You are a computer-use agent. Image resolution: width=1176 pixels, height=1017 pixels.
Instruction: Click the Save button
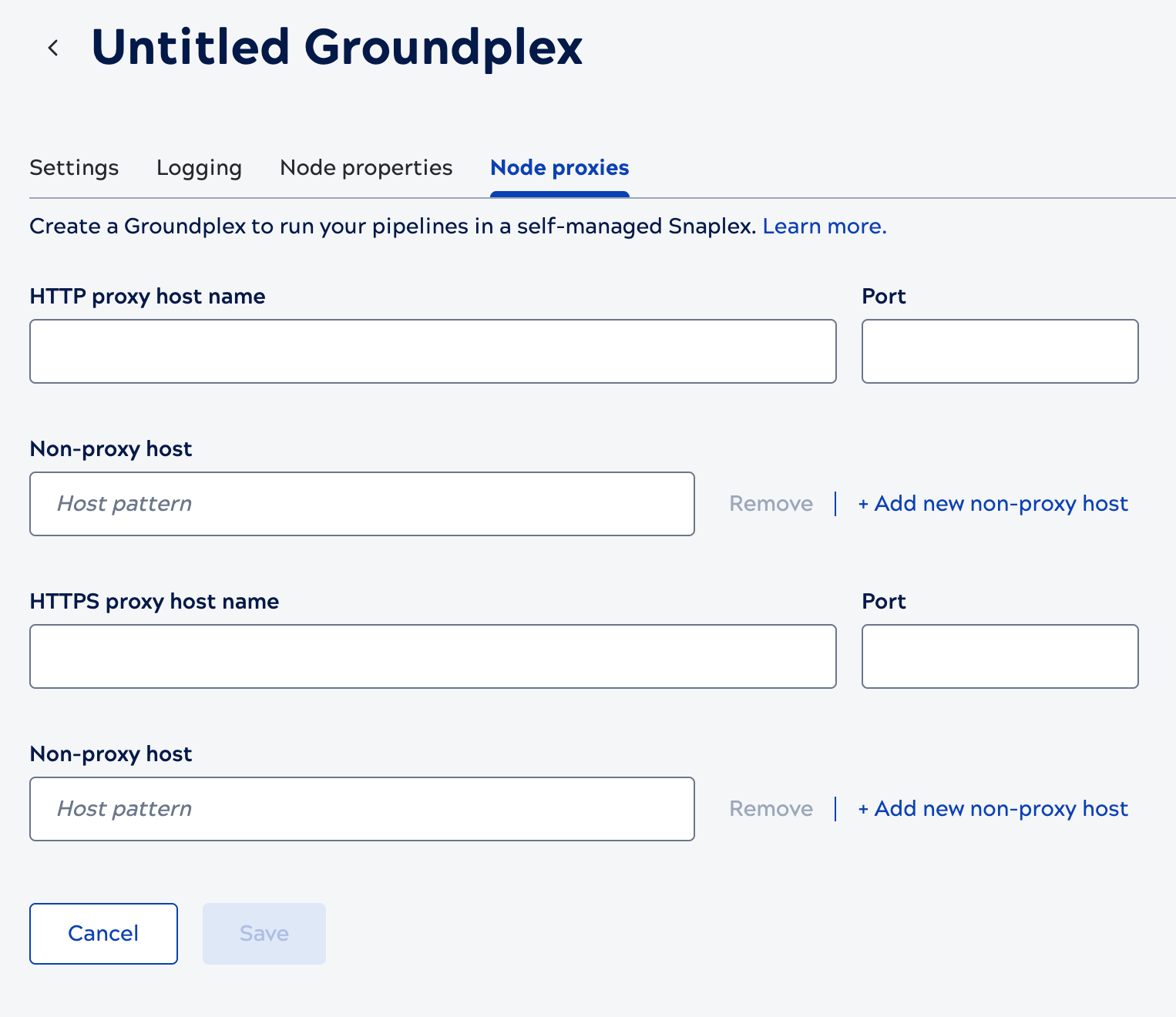[x=264, y=934]
